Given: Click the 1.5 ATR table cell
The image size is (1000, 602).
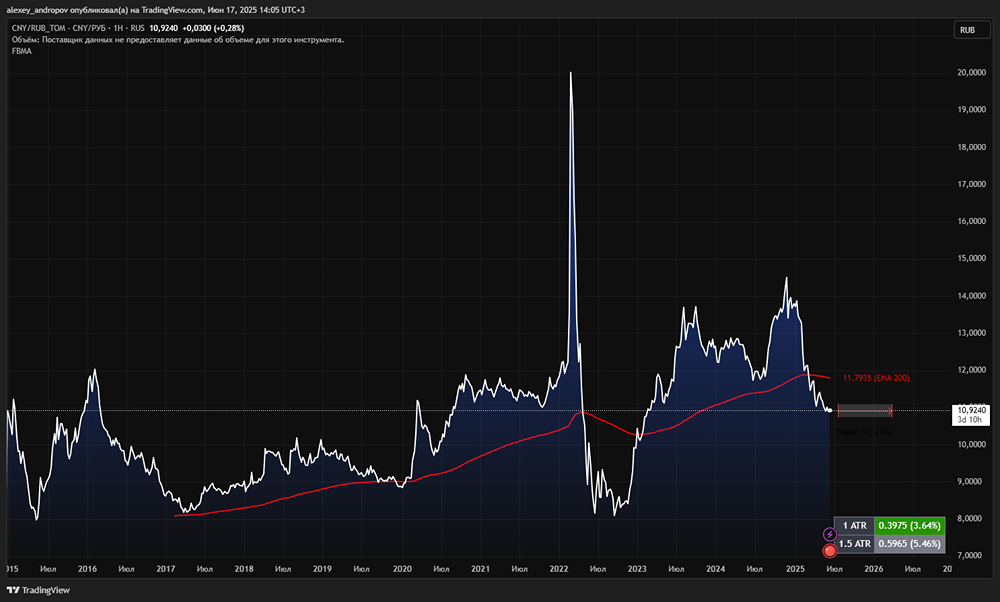Looking at the screenshot, I should (854, 543).
